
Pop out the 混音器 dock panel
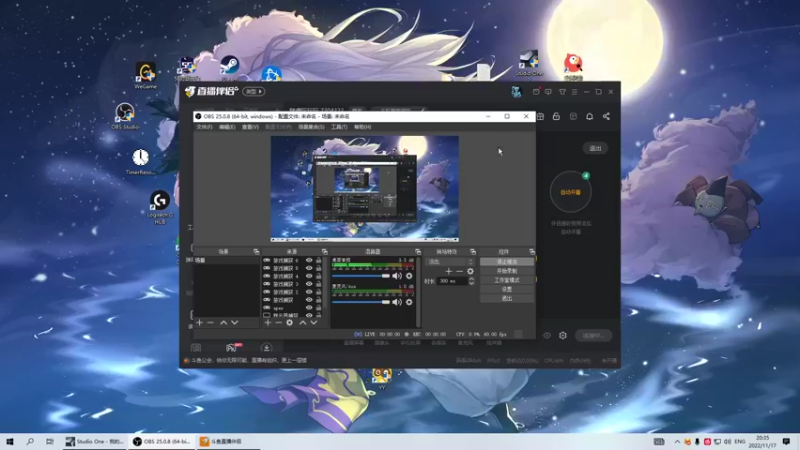[x=418, y=252]
